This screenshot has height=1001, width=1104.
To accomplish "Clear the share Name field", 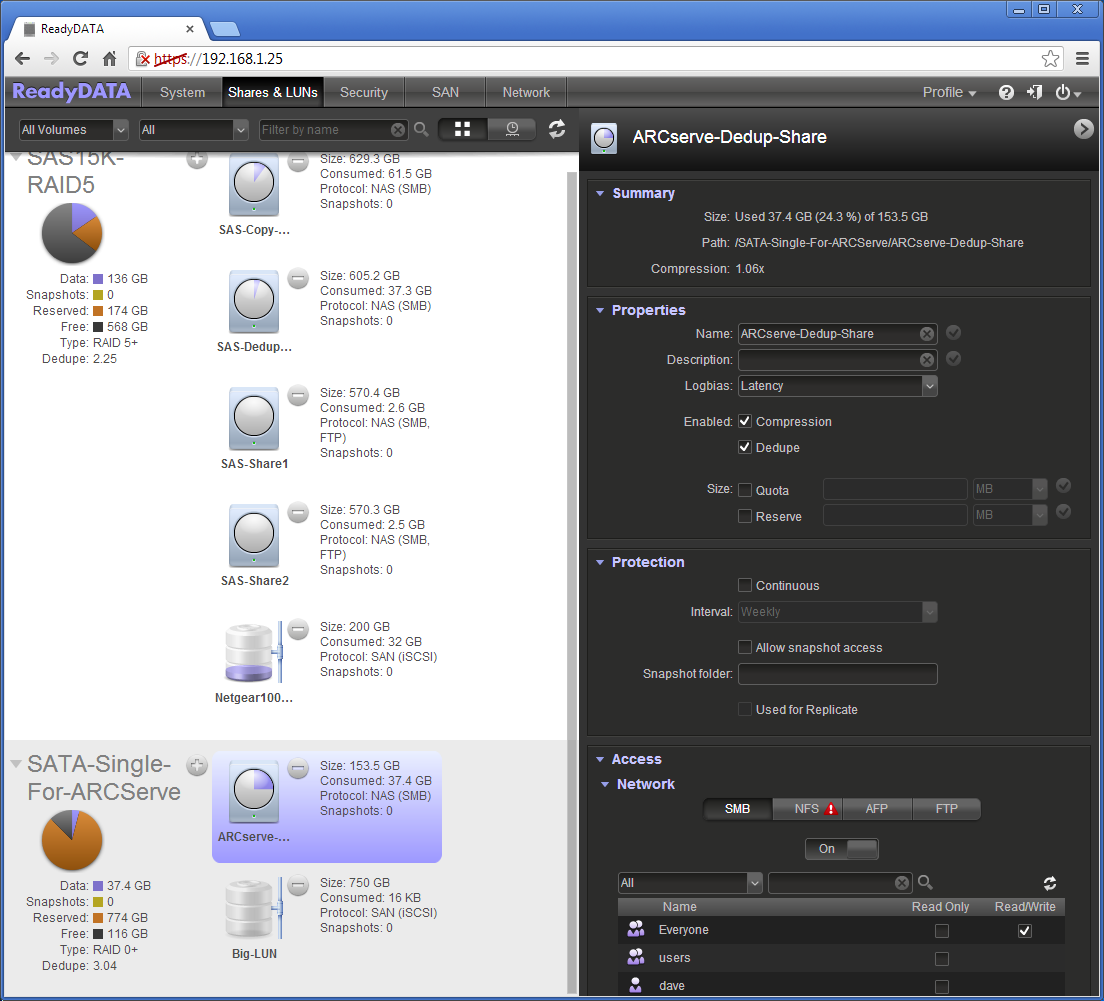I will pyautogui.click(x=927, y=334).
